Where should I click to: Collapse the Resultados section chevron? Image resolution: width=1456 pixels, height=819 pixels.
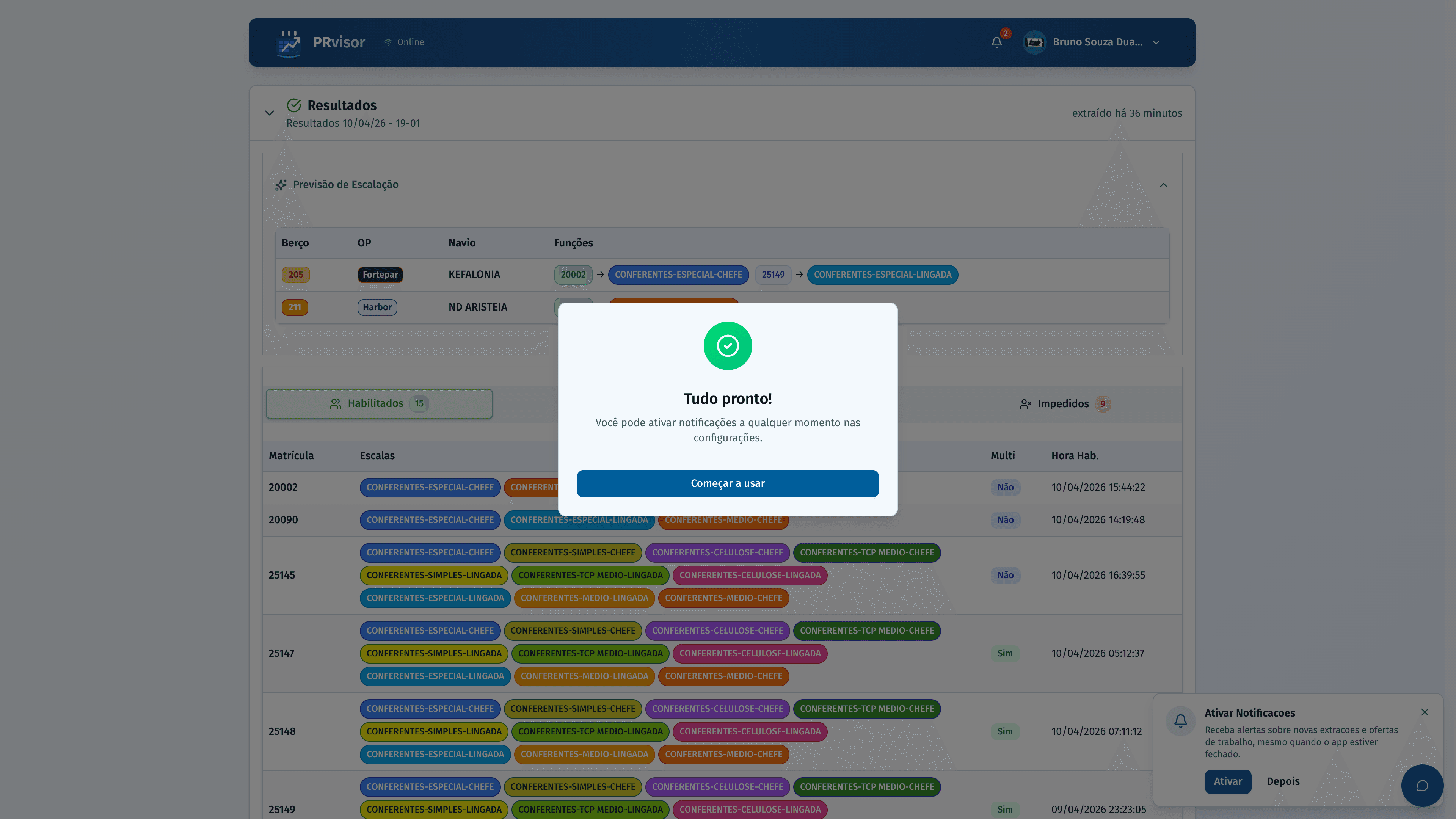(270, 113)
